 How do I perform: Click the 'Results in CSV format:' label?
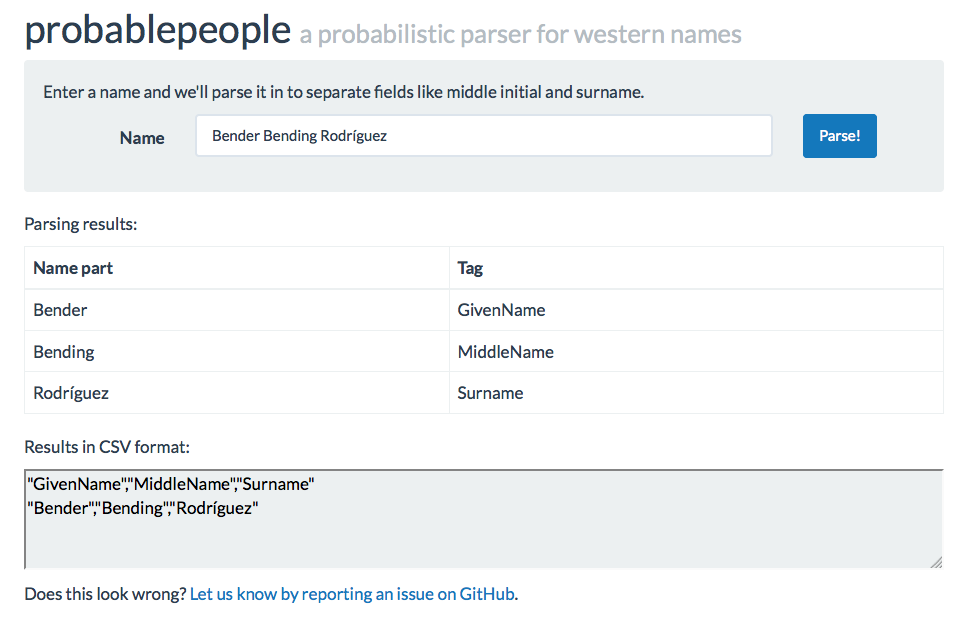point(107,447)
